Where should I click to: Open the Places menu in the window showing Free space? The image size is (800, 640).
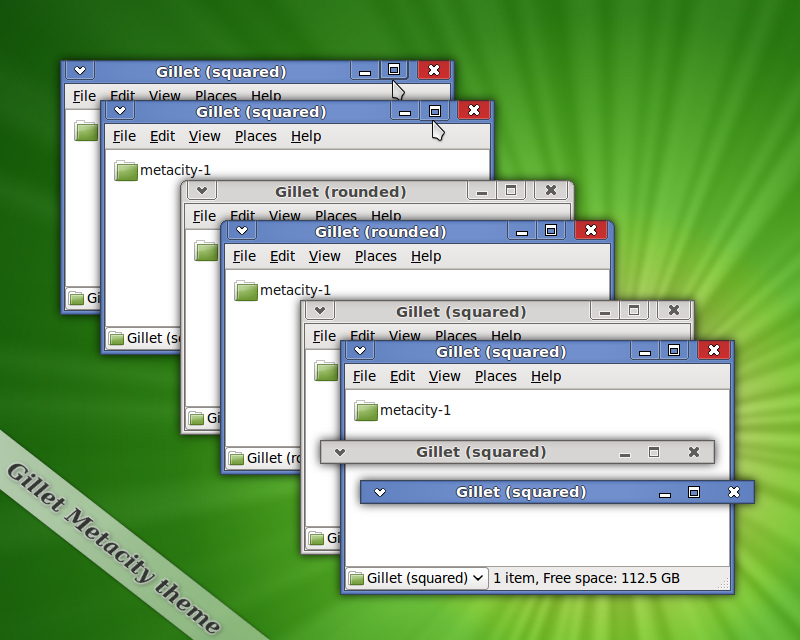click(x=495, y=376)
